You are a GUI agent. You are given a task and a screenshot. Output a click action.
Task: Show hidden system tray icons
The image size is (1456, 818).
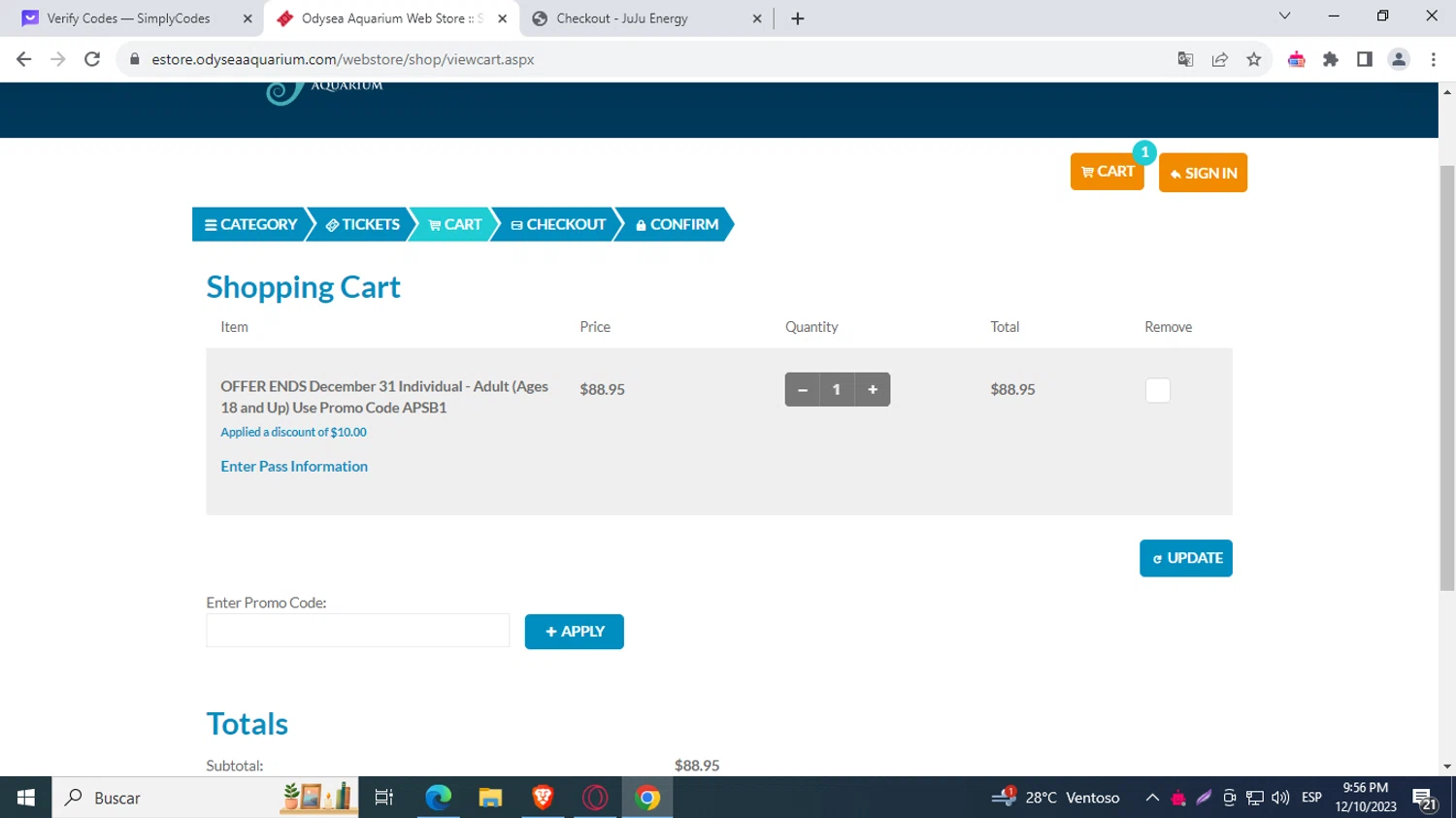coord(1152,798)
